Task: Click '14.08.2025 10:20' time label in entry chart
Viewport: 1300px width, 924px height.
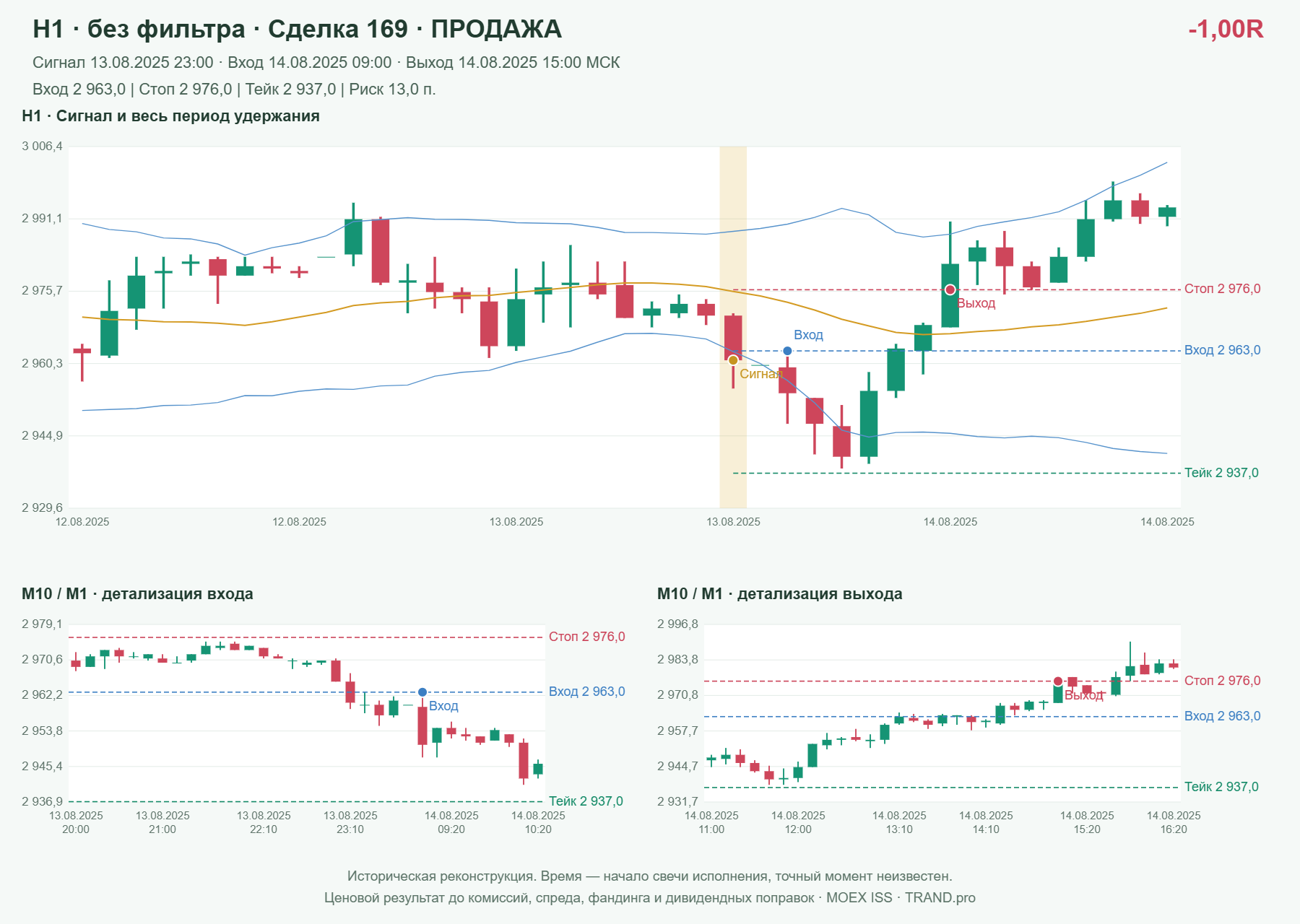Action: 538,822
